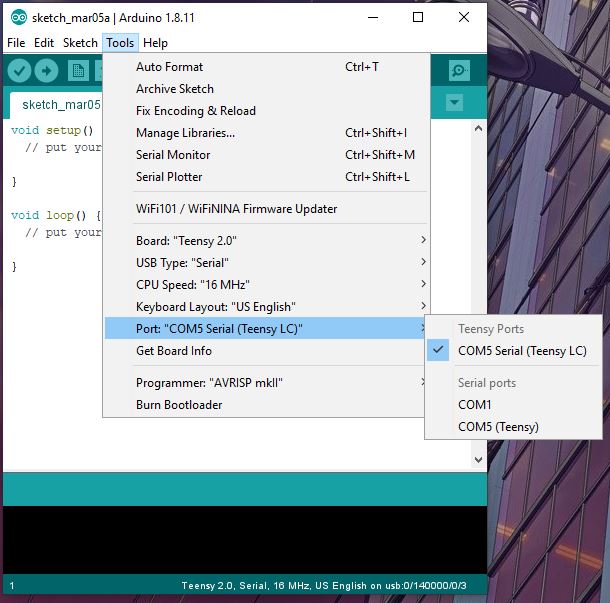This screenshot has width=610, height=603.
Task: Open Serial Monitor magnifier icon in toolbar
Action: [x=459, y=70]
